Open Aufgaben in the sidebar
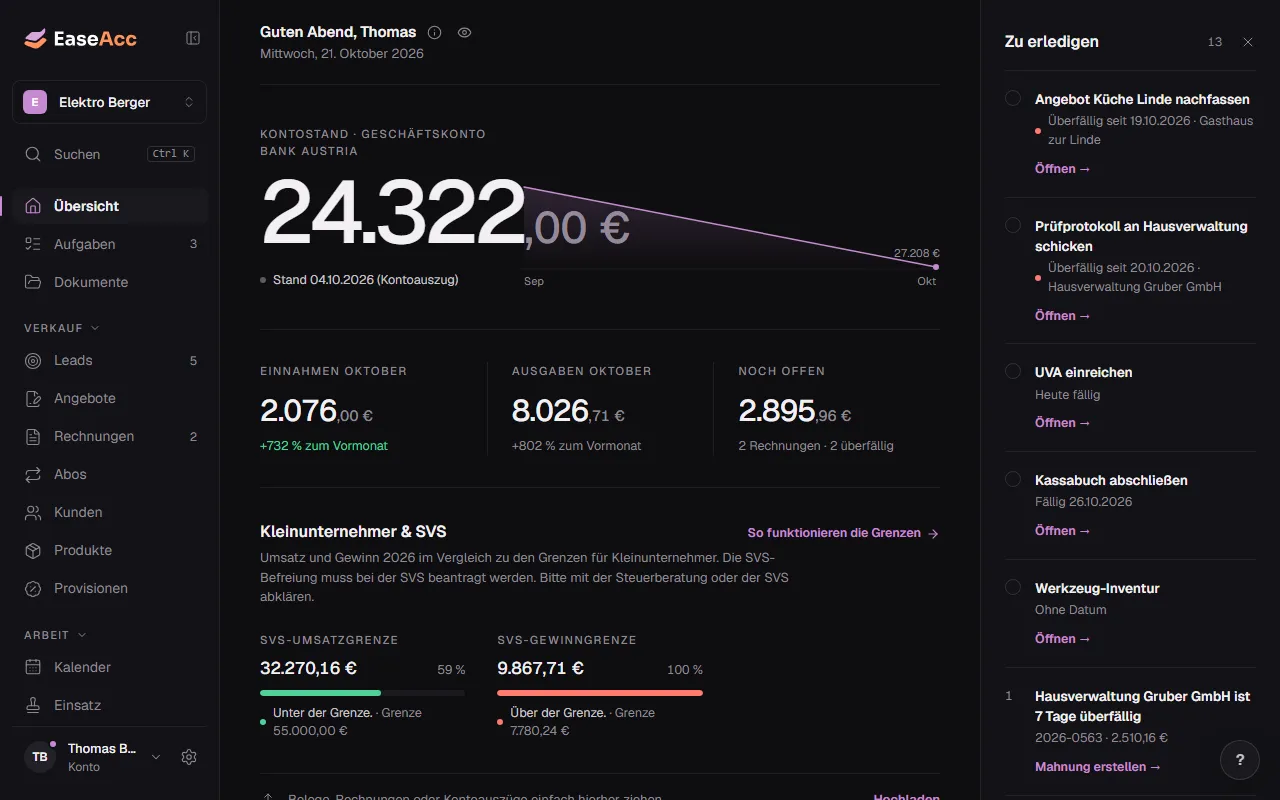This screenshot has width=1280, height=800. 109,244
